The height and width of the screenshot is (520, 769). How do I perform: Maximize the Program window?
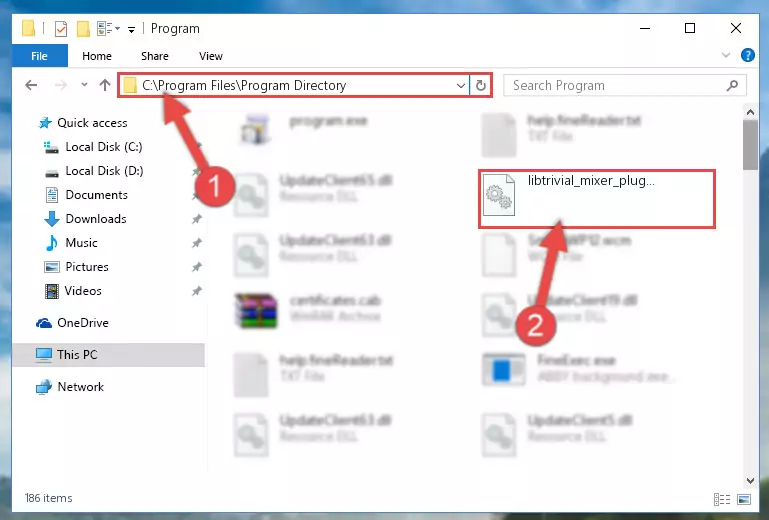click(690, 28)
